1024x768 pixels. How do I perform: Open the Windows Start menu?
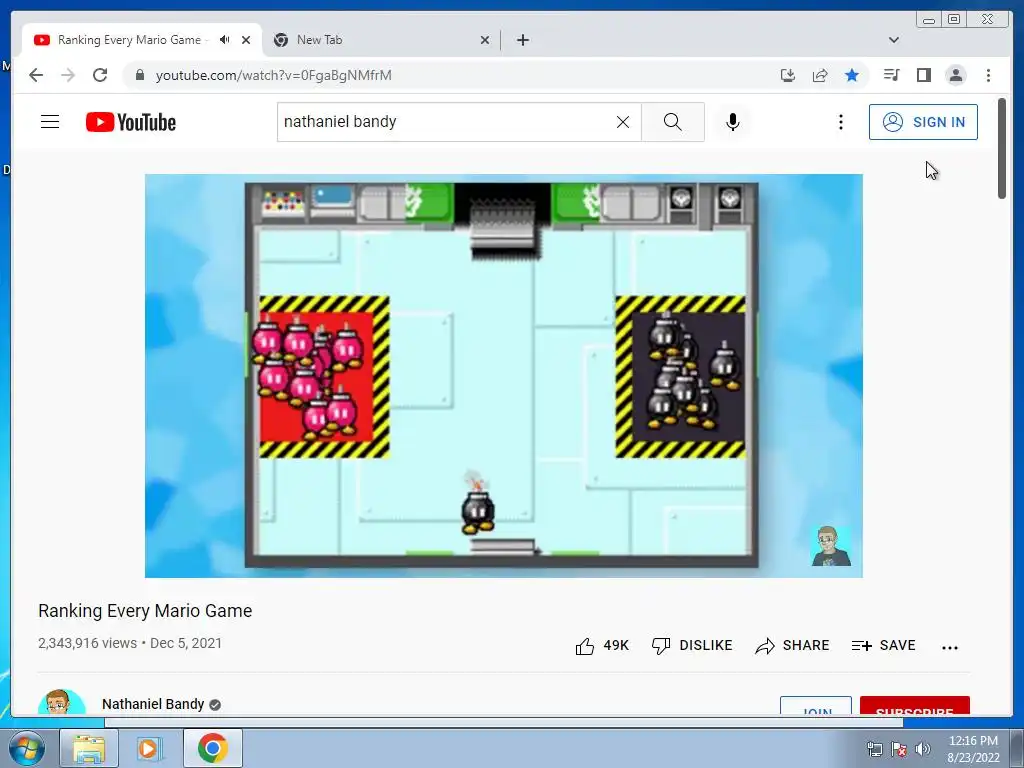(27, 748)
